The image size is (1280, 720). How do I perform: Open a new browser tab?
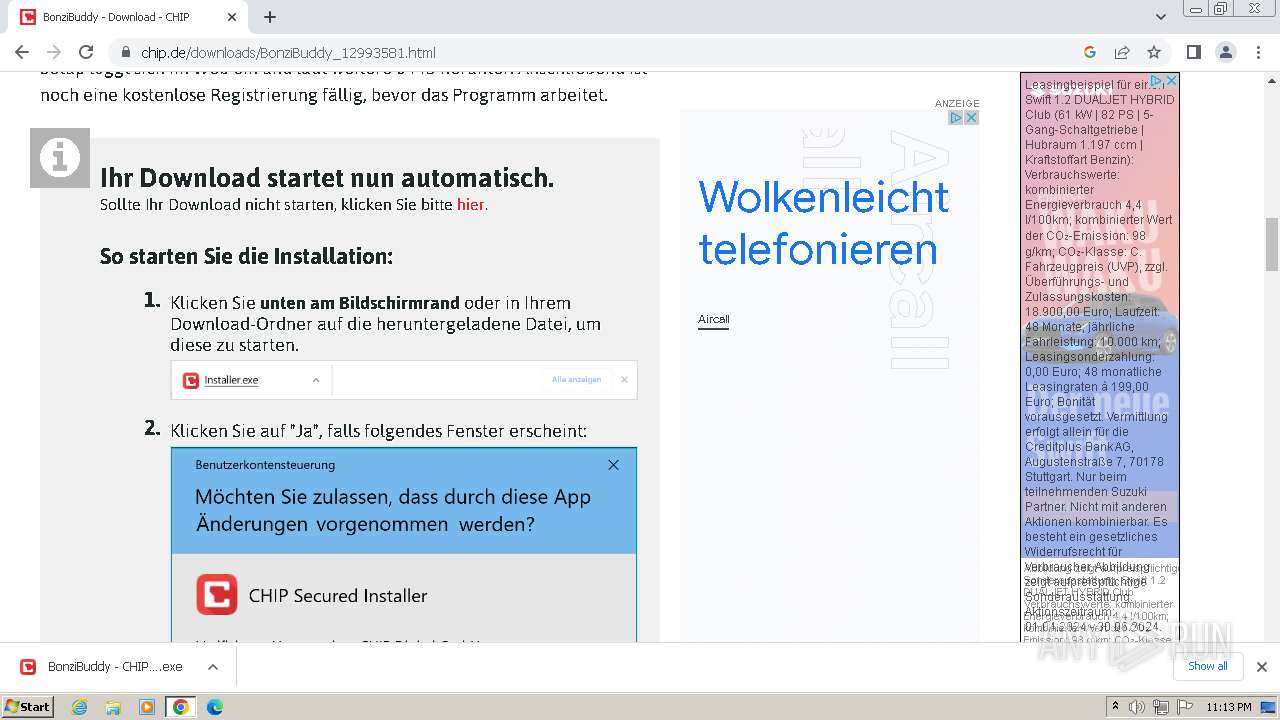(x=270, y=17)
